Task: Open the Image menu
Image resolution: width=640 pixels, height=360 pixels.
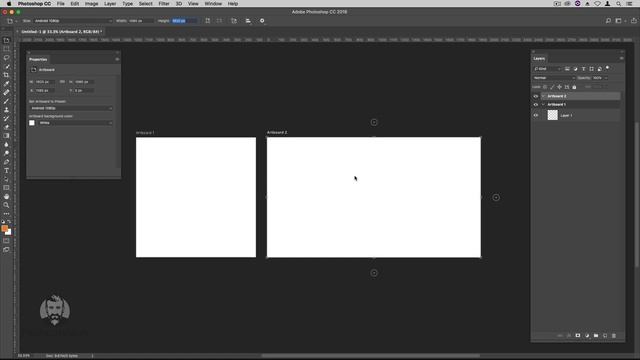Action: click(x=91, y=4)
